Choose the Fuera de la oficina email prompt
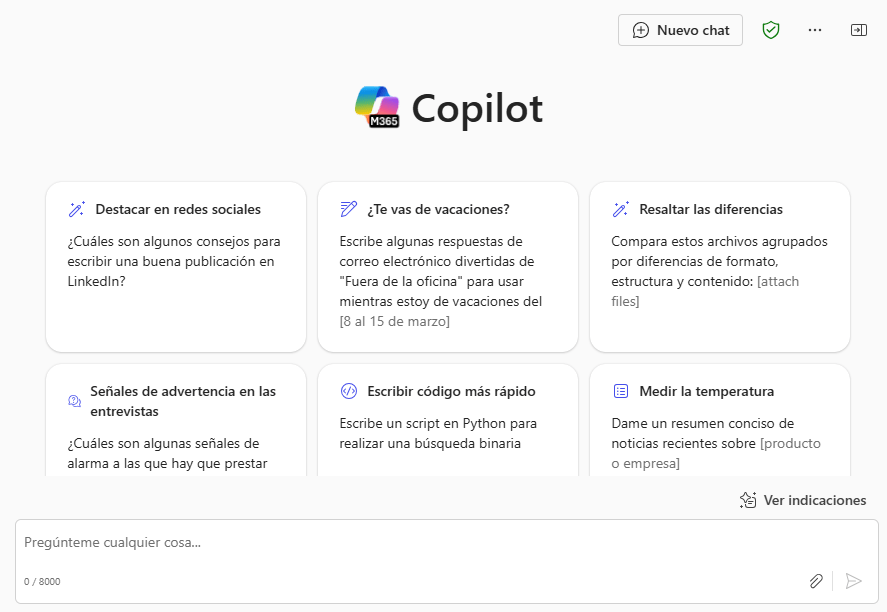 click(448, 267)
